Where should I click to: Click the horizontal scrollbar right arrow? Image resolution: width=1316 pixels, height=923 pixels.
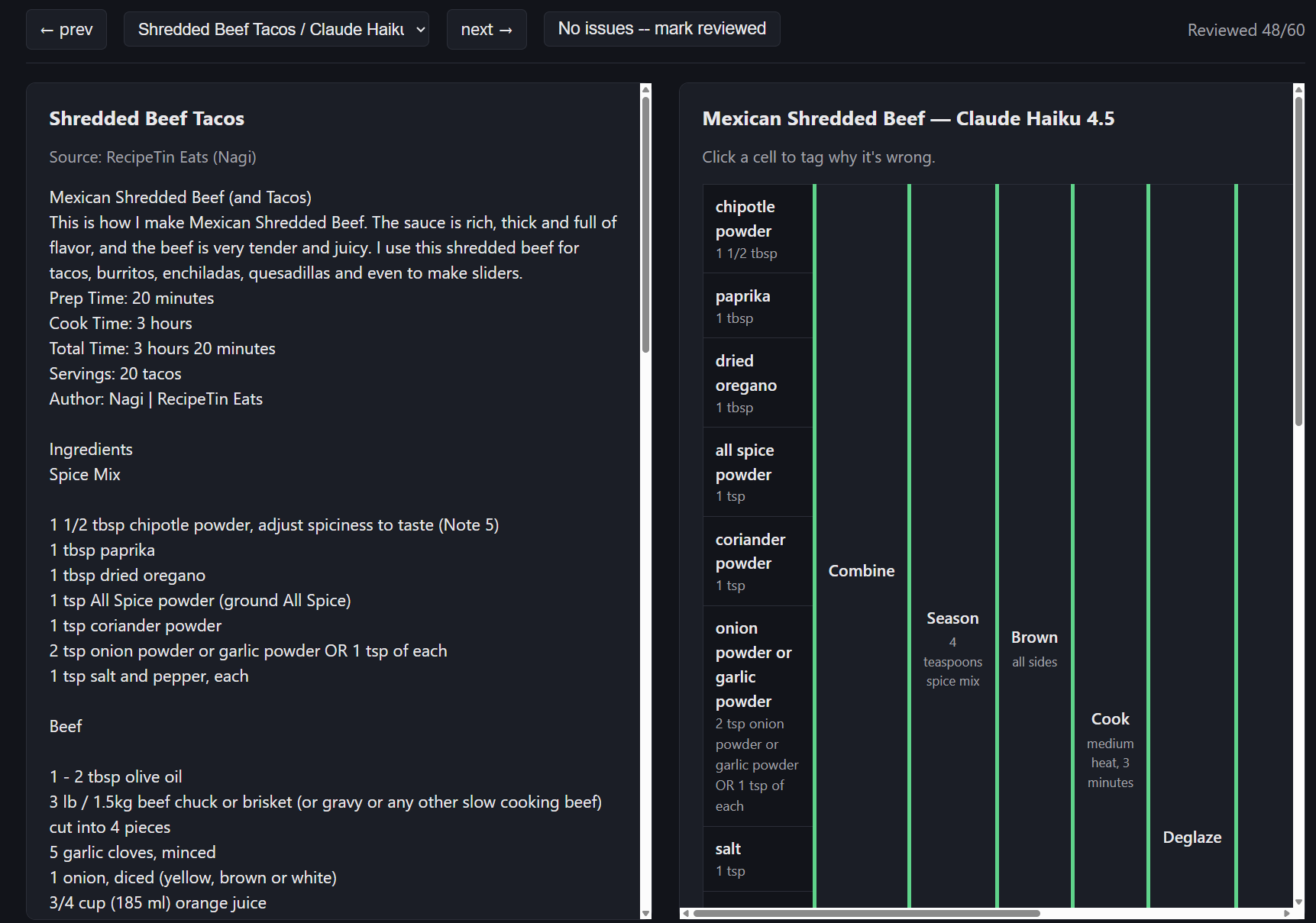point(1287,913)
